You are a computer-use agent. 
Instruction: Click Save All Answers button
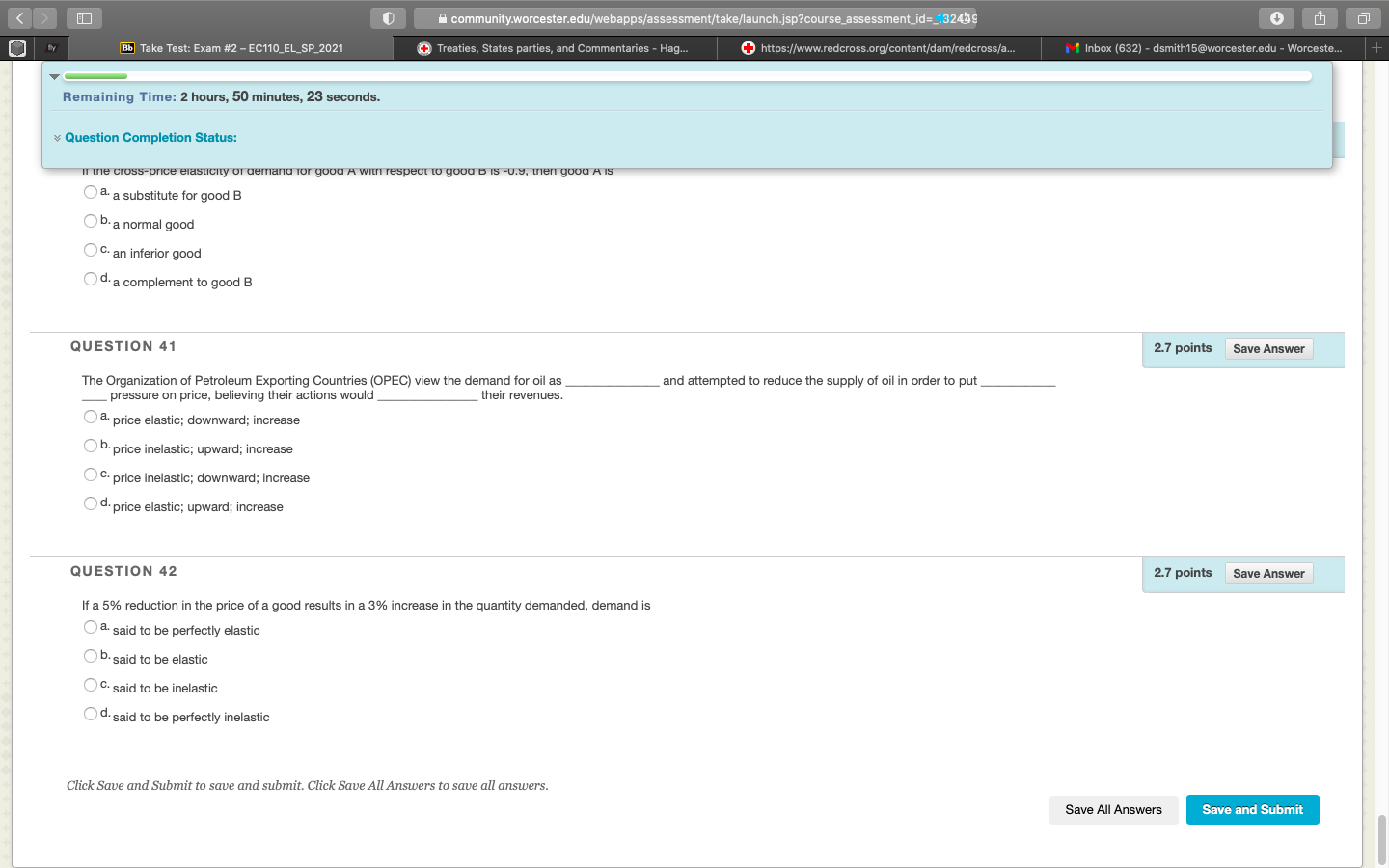click(x=1113, y=810)
